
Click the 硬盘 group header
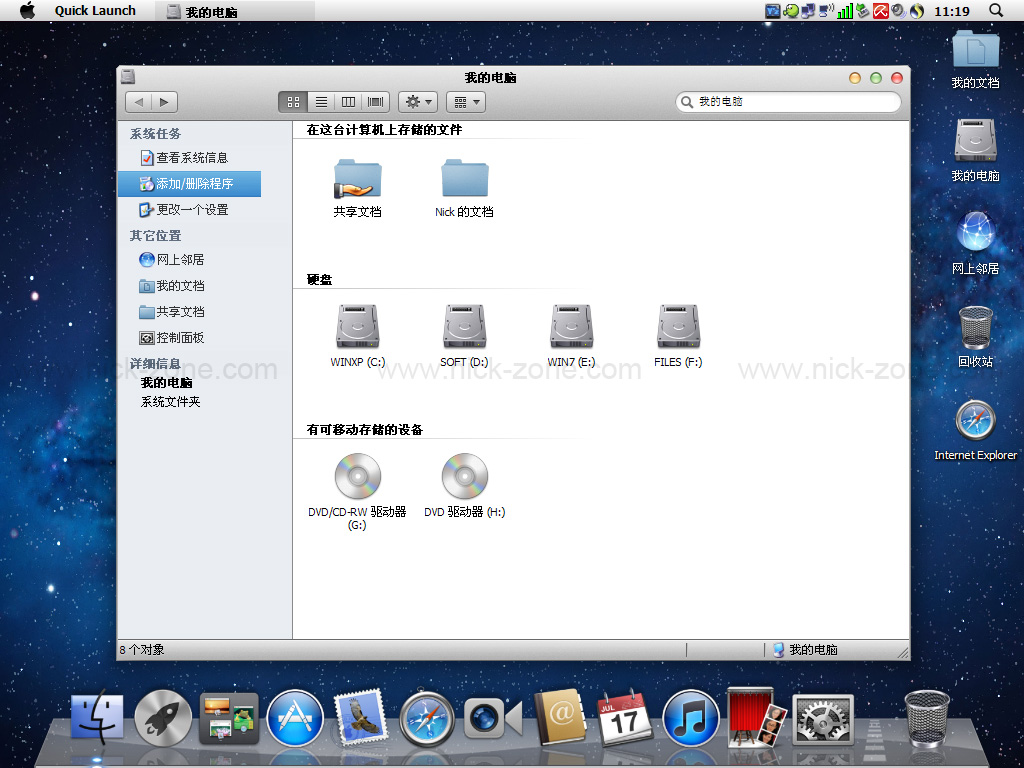[x=319, y=280]
